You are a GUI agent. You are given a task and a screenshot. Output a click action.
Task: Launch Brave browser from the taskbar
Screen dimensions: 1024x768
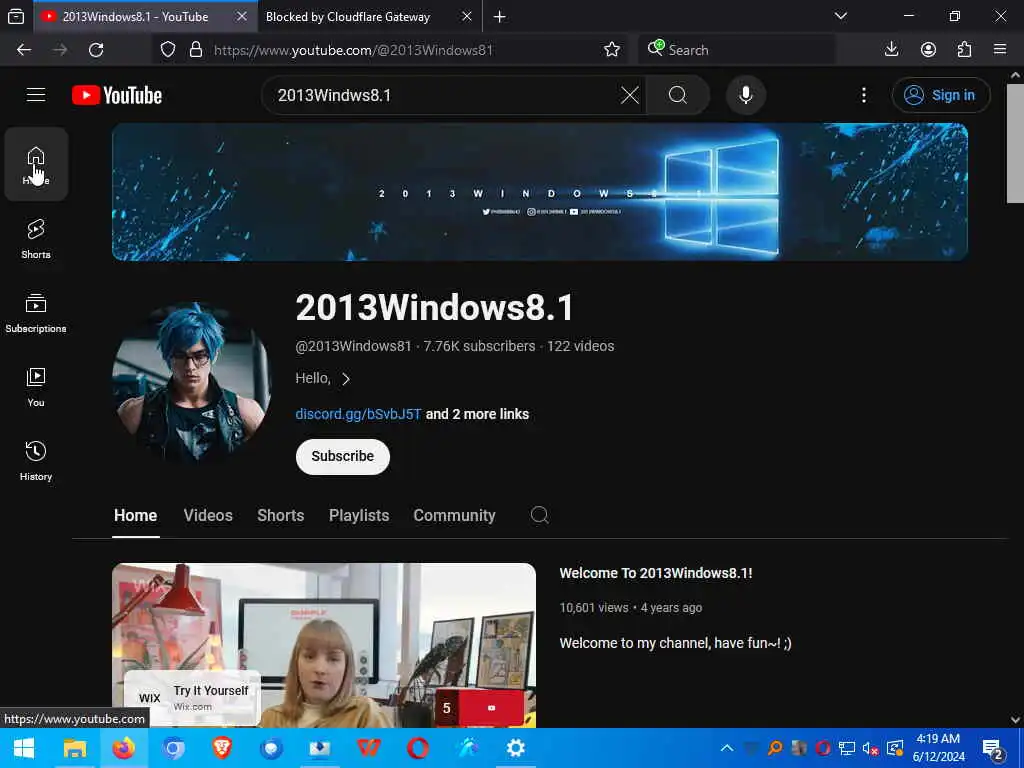click(222, 748)
